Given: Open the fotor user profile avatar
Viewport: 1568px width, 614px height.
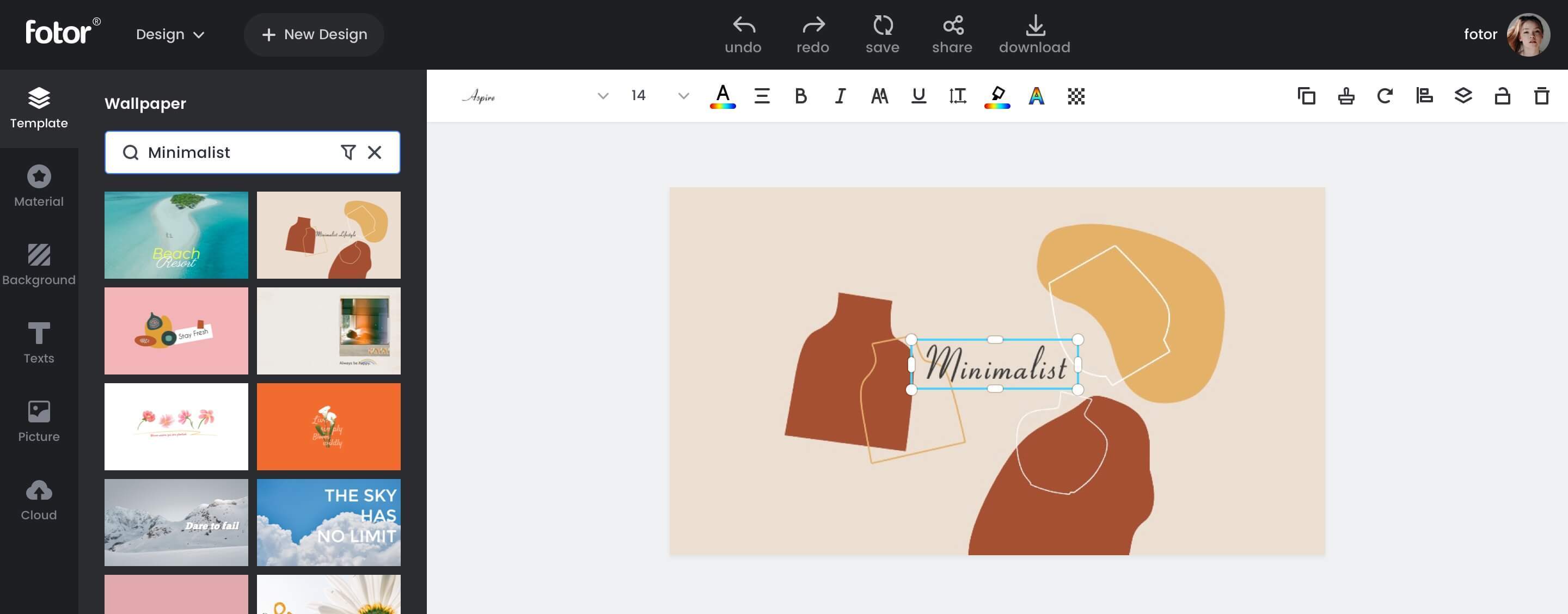Looking at the screenshot, I should [x=1528, y=35].
